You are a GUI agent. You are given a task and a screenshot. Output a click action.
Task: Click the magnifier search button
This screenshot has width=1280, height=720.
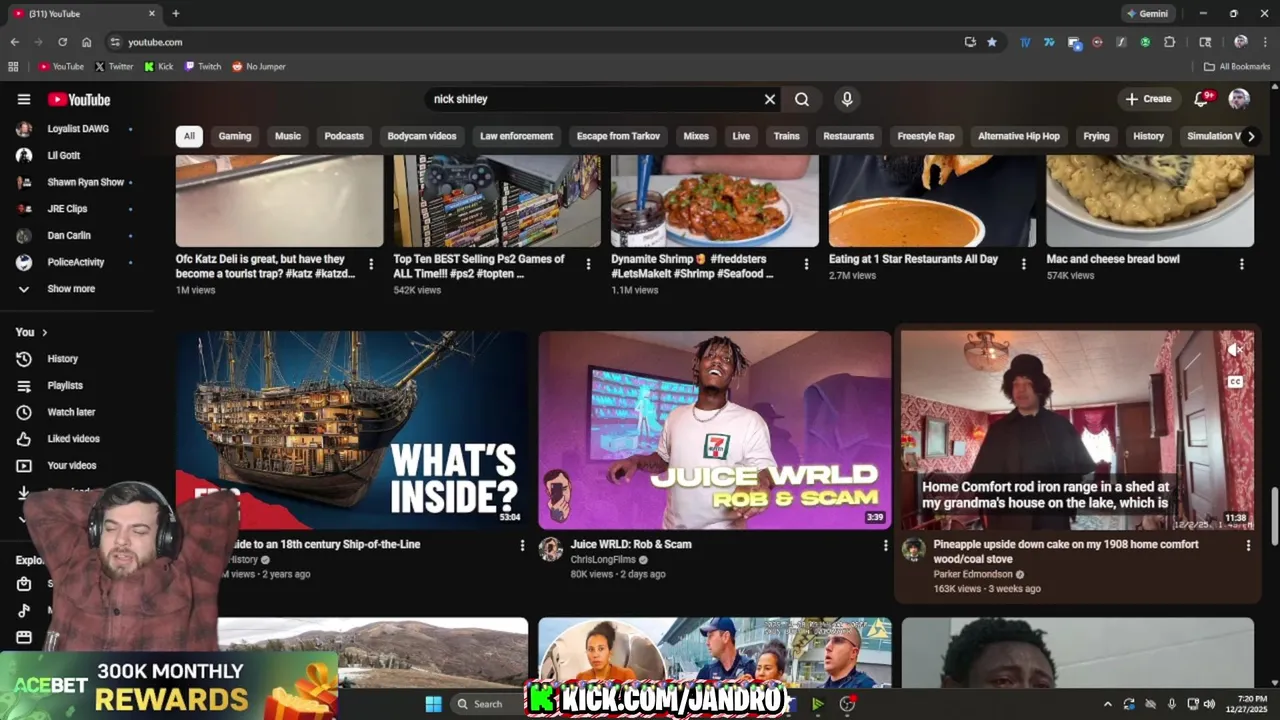coord(802,99)
